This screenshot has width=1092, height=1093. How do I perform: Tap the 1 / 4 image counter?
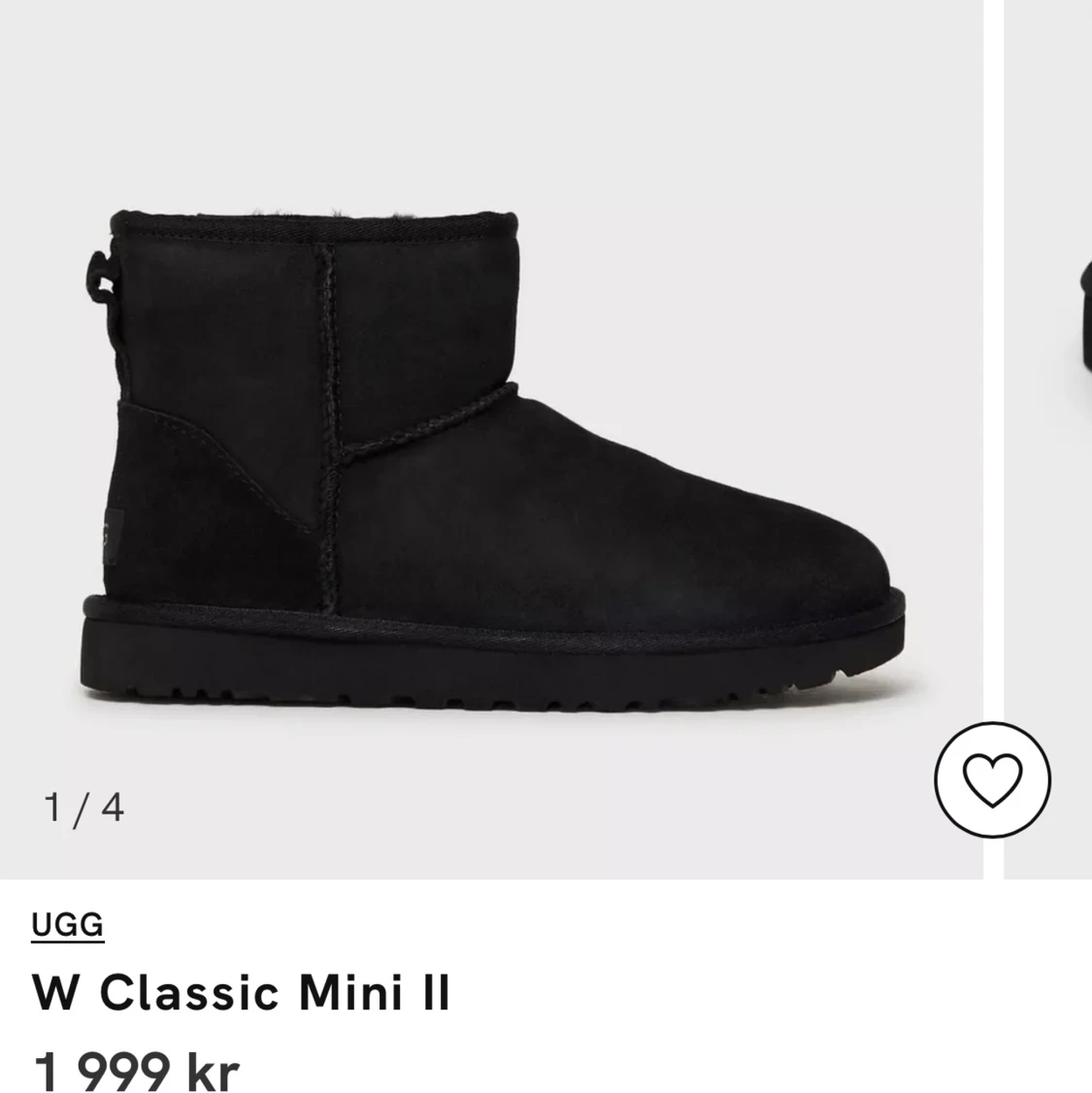85,805
